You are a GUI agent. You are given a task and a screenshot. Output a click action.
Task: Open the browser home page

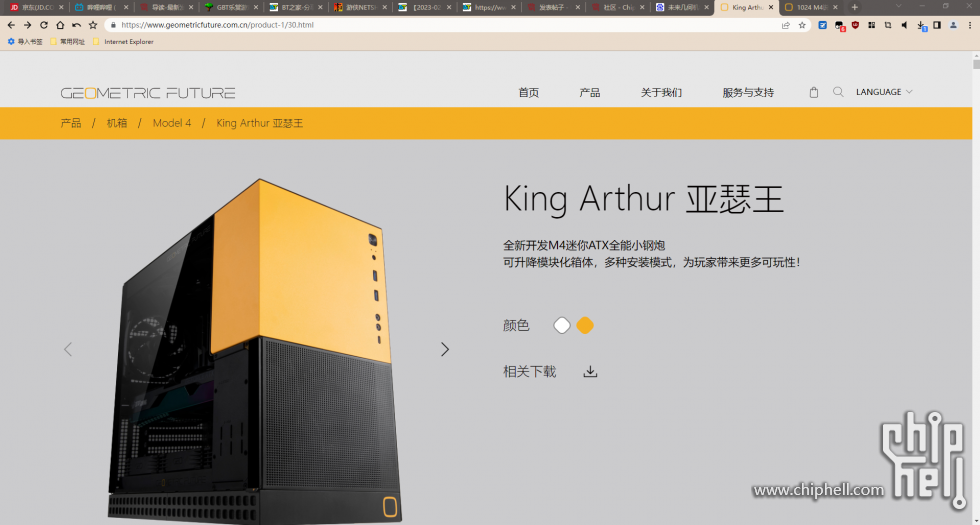[60, 25]
